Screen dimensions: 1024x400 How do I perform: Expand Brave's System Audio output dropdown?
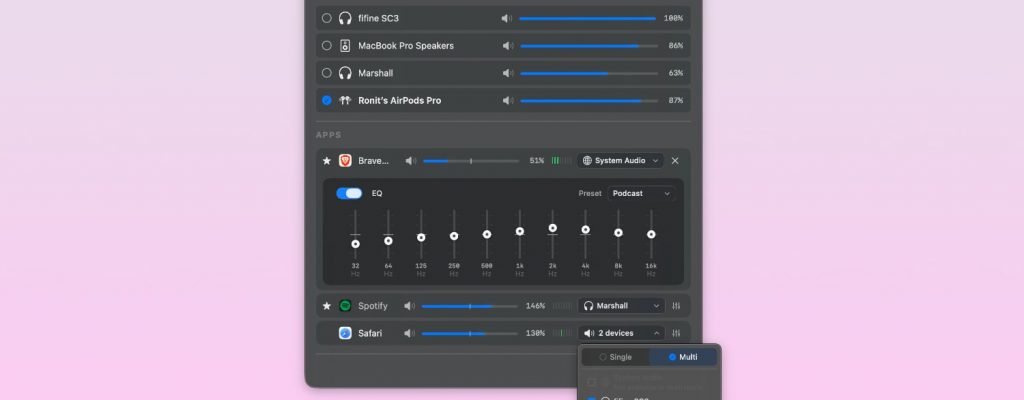click(621, 160)
